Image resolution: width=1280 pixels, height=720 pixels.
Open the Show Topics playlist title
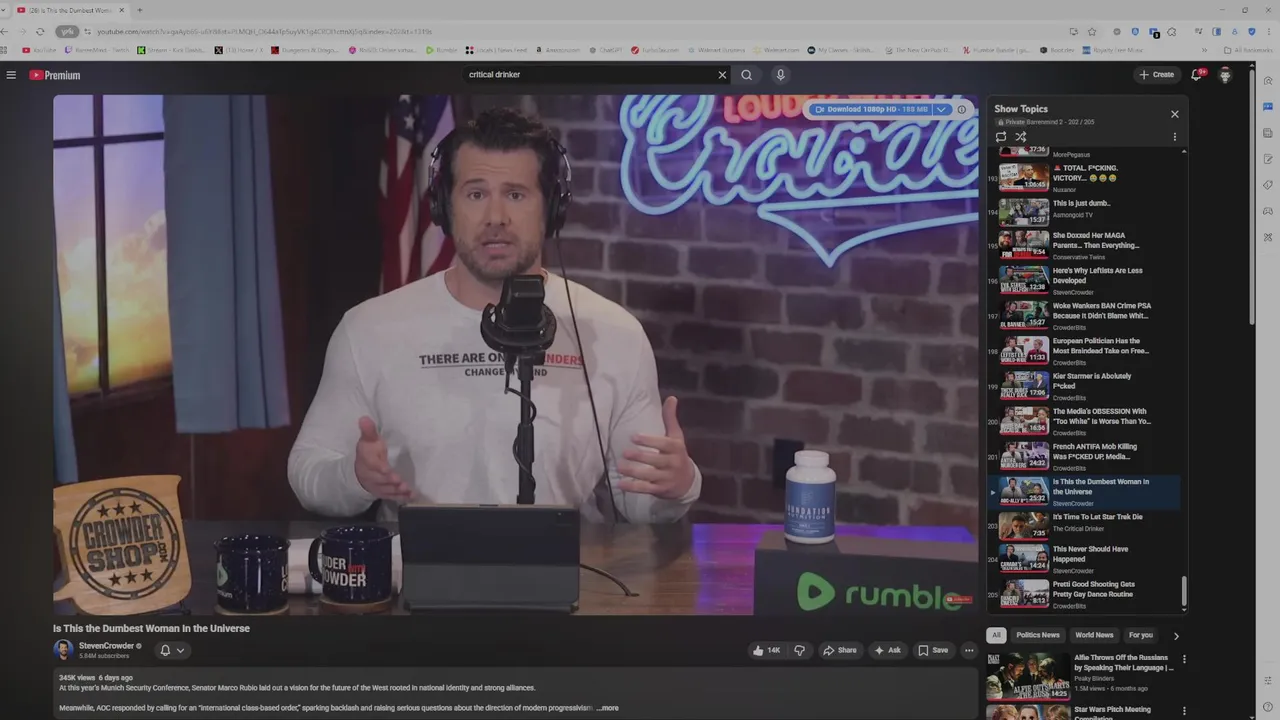tap(1021, 109)
